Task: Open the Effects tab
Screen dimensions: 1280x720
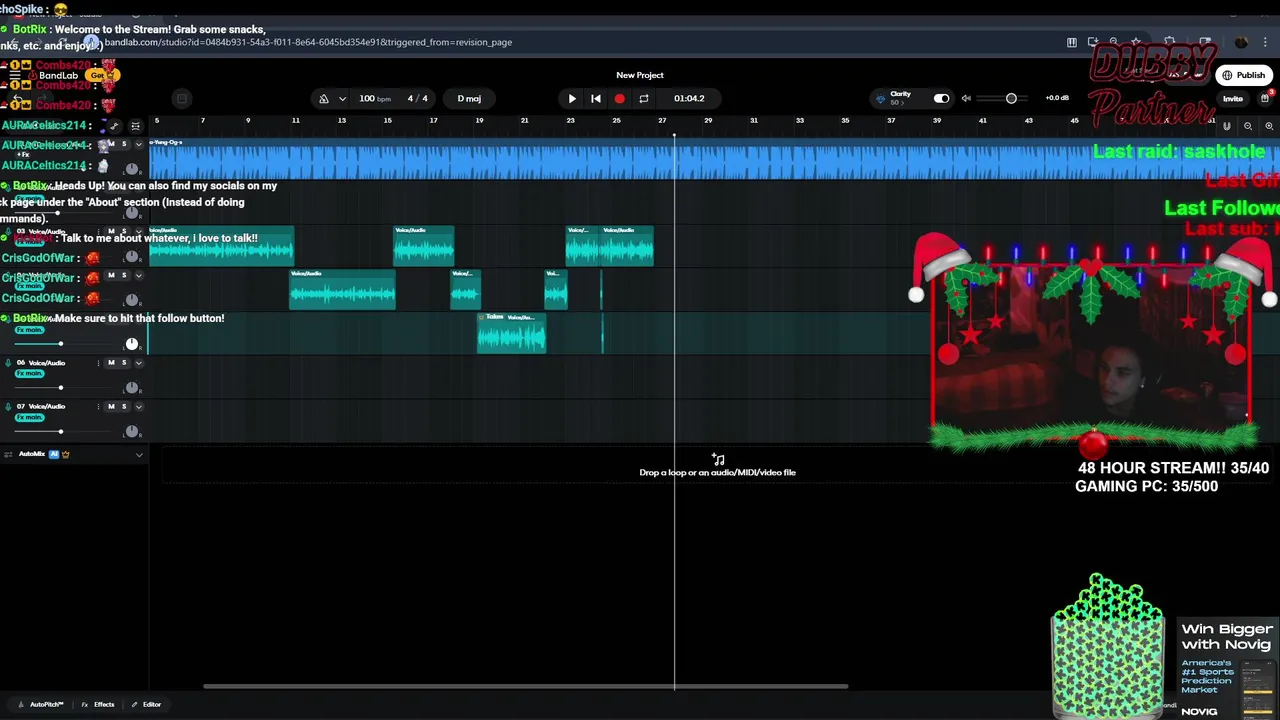Action: (98, 704)
